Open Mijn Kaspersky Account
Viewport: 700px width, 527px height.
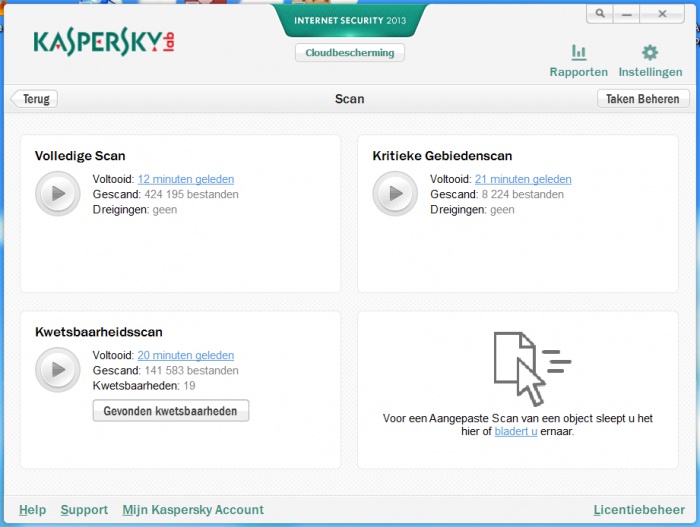[x=193, y=510]
